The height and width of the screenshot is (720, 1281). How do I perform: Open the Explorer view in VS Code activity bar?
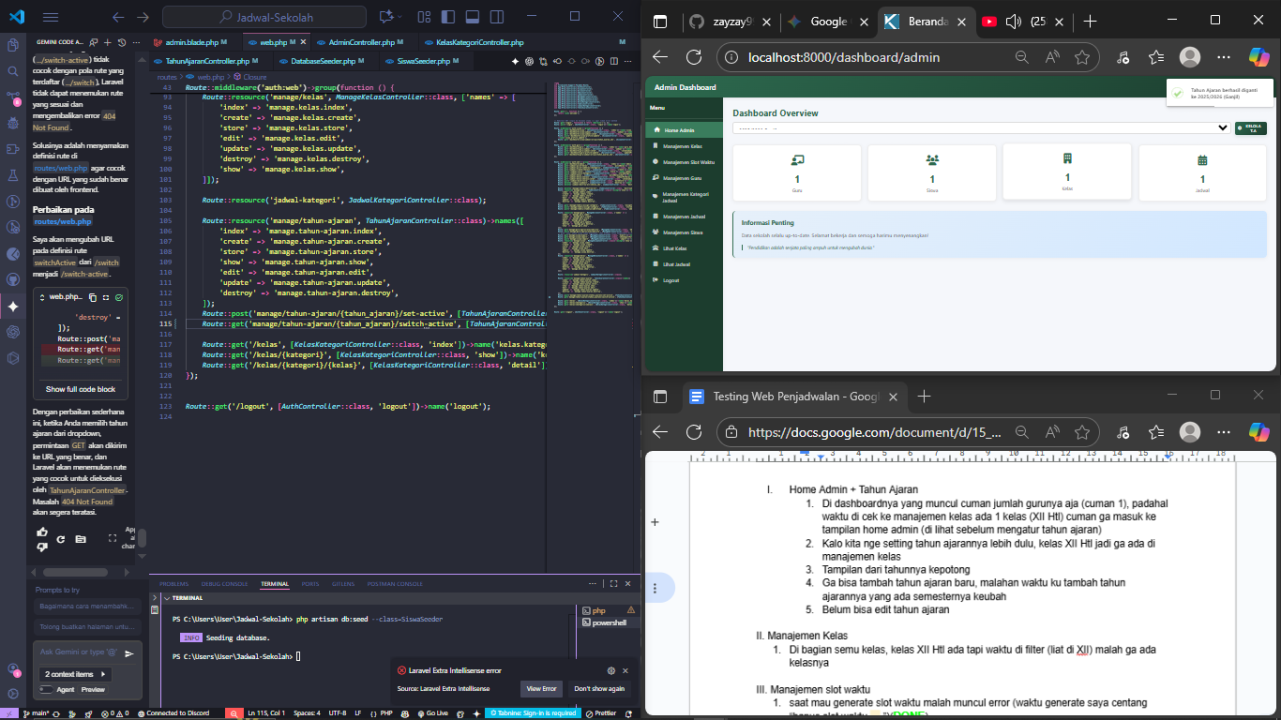14,45
